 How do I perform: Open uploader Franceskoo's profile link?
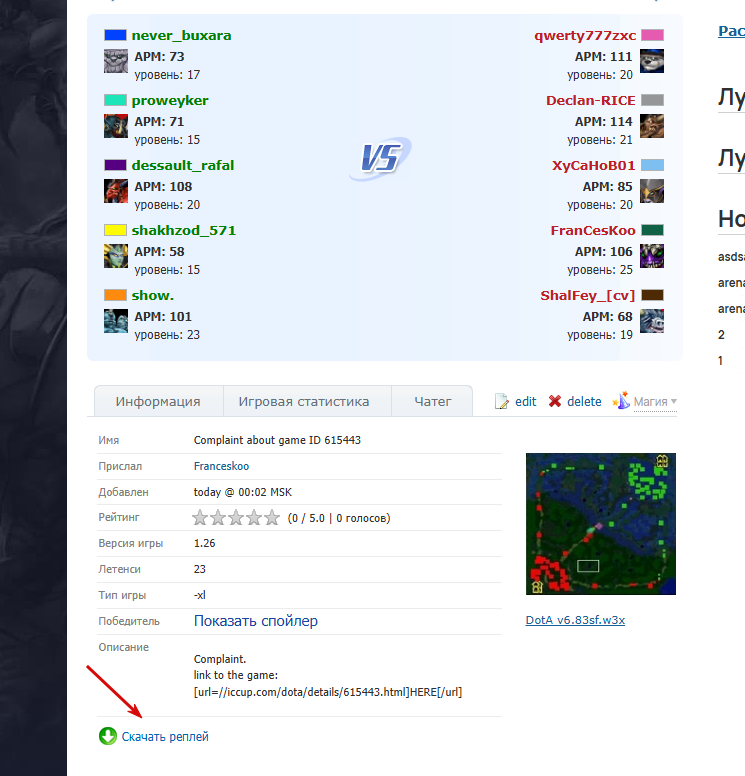pyautogui.click(x=221, y=466)
